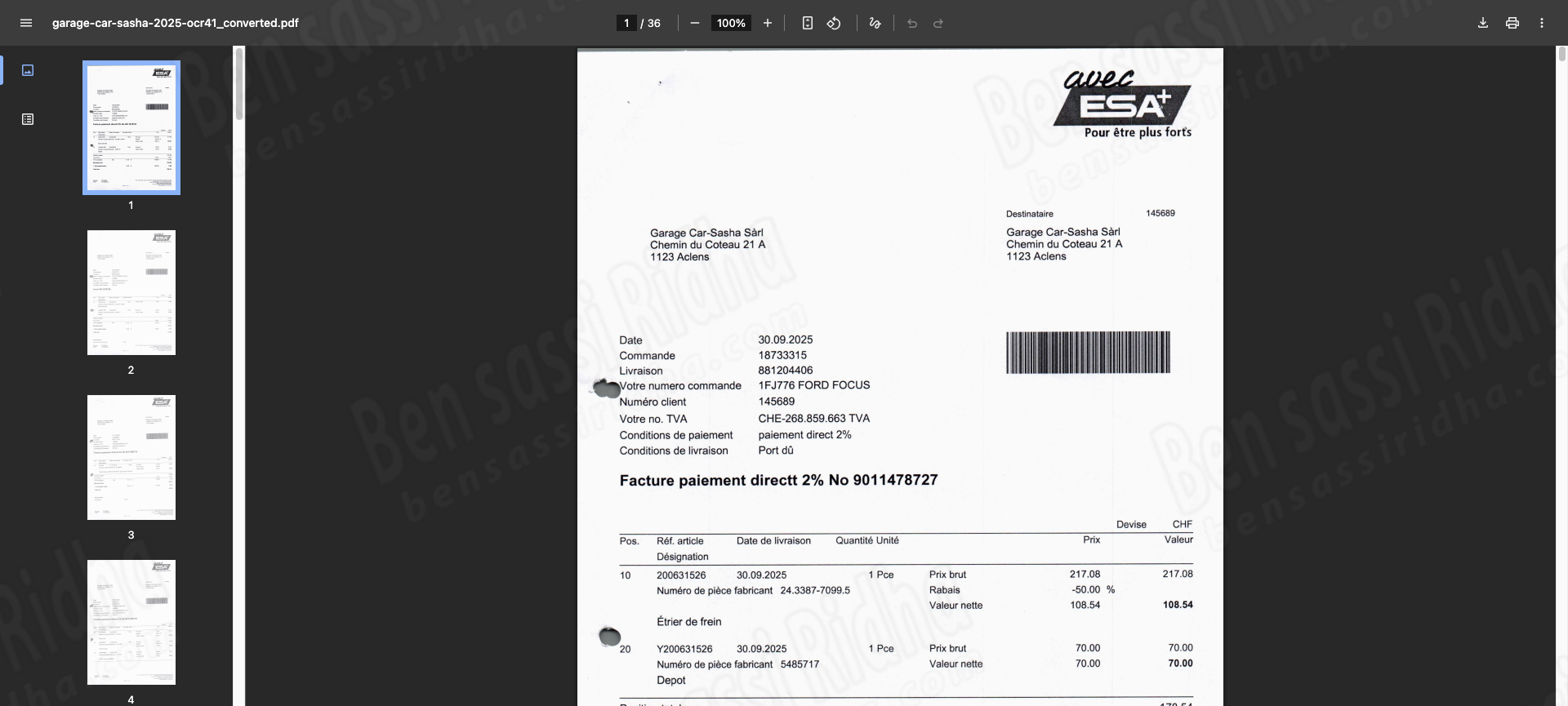1568x706 pixels.
Task: Click the zoom percentage field showing 100%
Action: [731, 23]
